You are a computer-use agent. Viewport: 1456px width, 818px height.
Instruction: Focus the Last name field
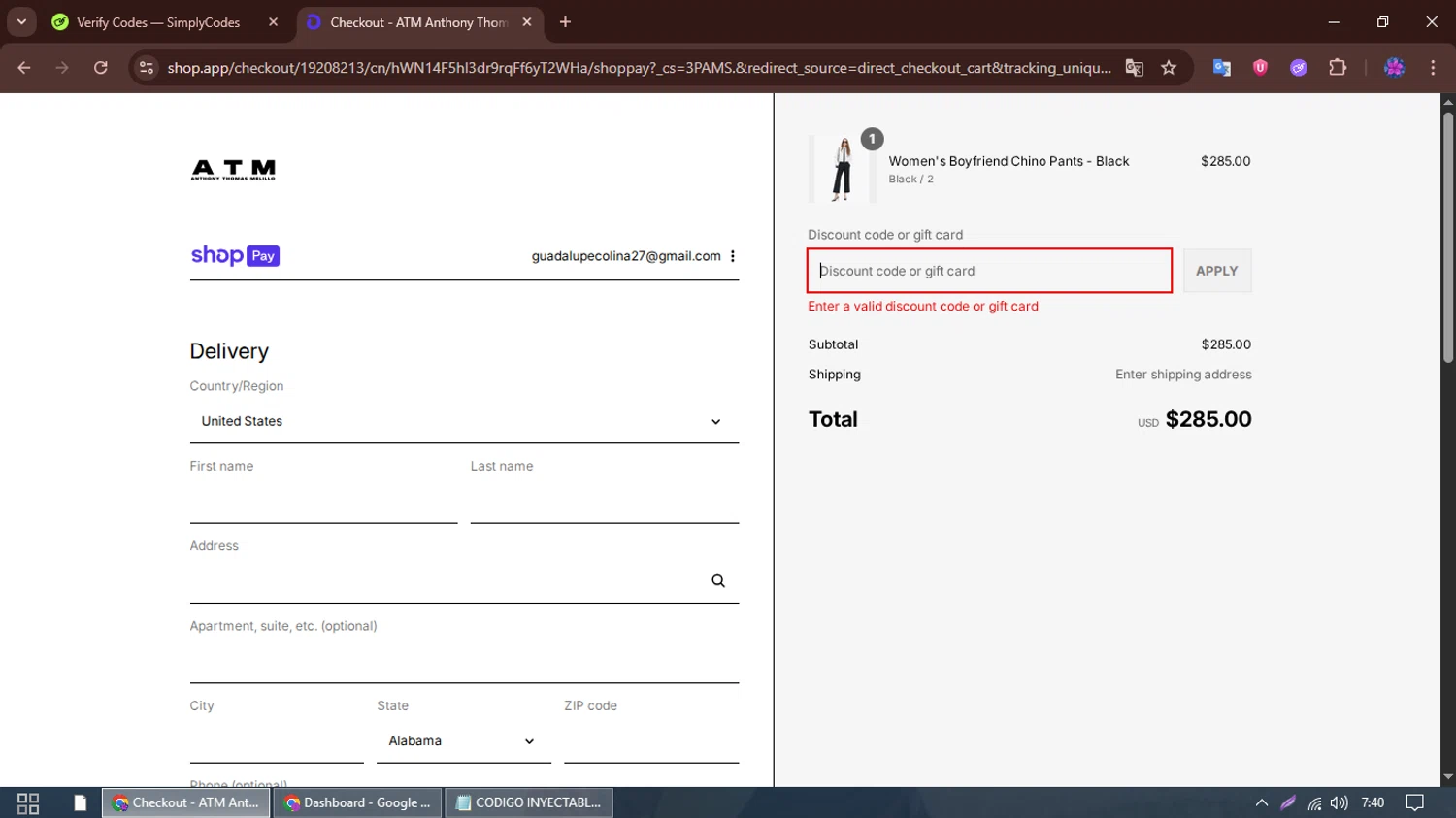pos(605,501)
